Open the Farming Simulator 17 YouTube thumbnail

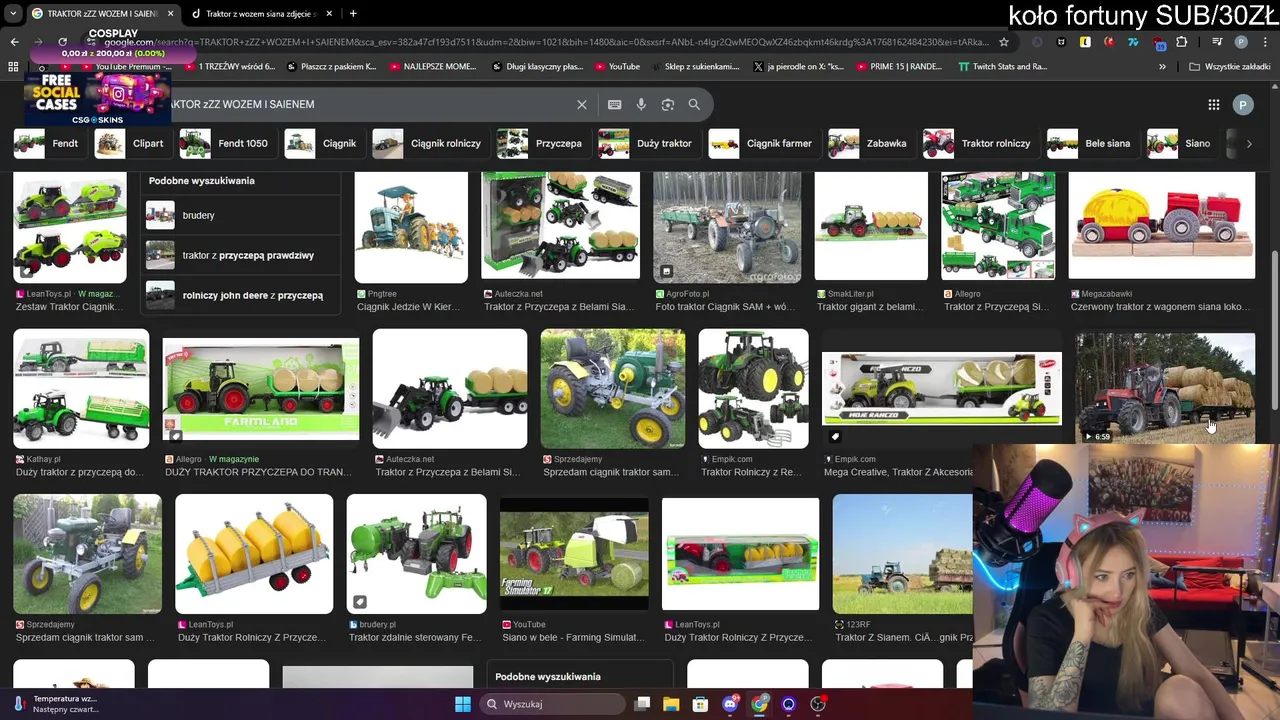(x=574, y=554)
